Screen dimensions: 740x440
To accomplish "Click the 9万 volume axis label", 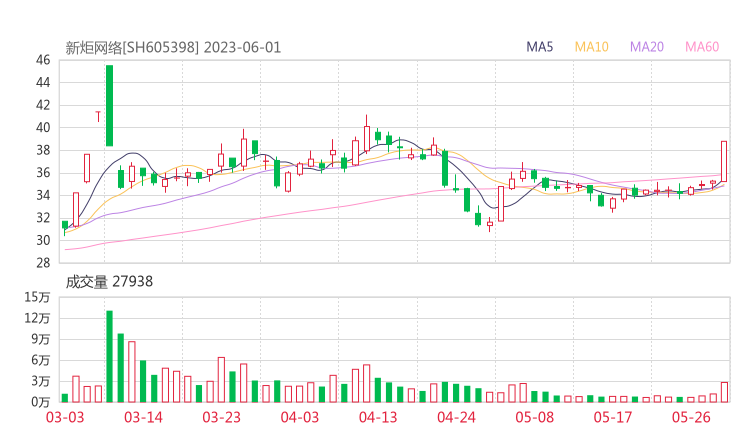I will pyautogui.click(x=41, y=339).
